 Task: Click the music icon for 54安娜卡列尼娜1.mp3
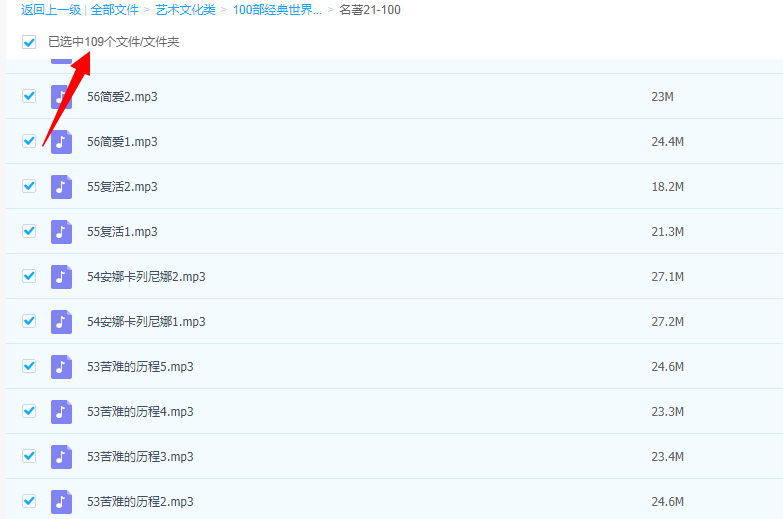click(x=62, y=322)
